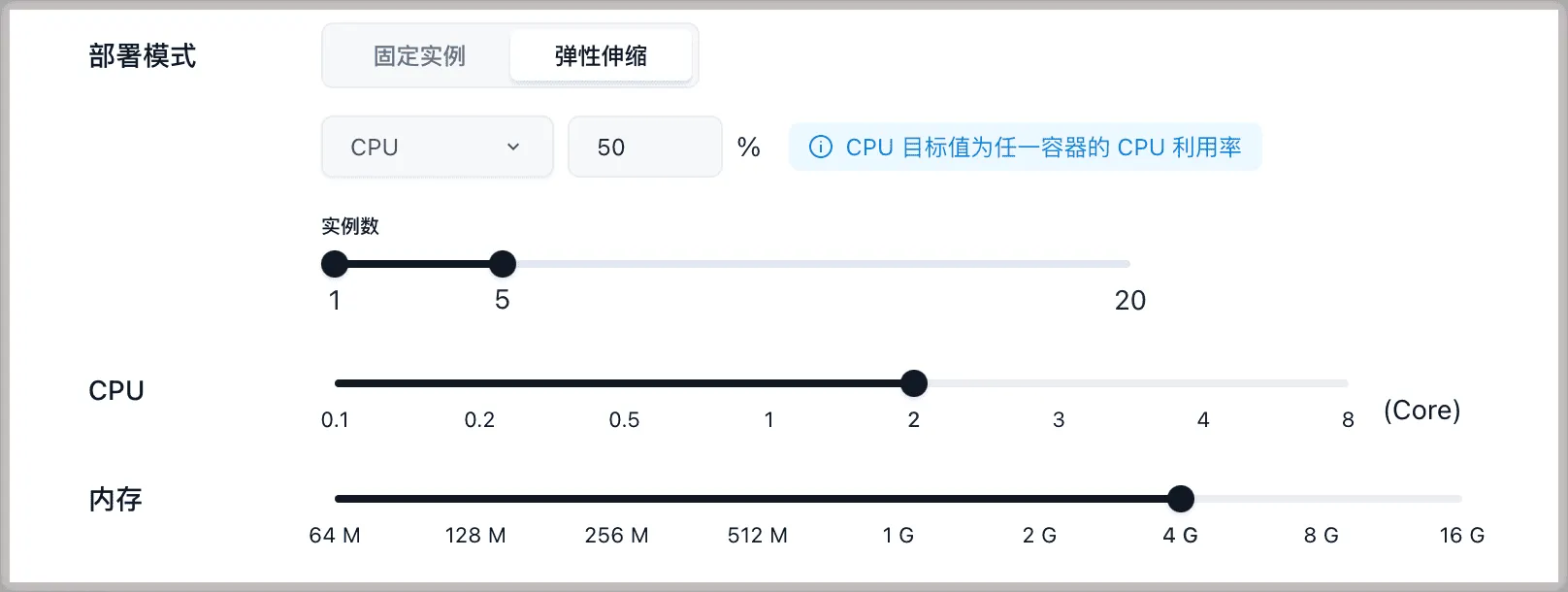1568x592 pixels.
Task: Click the memory slider handle at 4 G
Action: click(1181, 499)
